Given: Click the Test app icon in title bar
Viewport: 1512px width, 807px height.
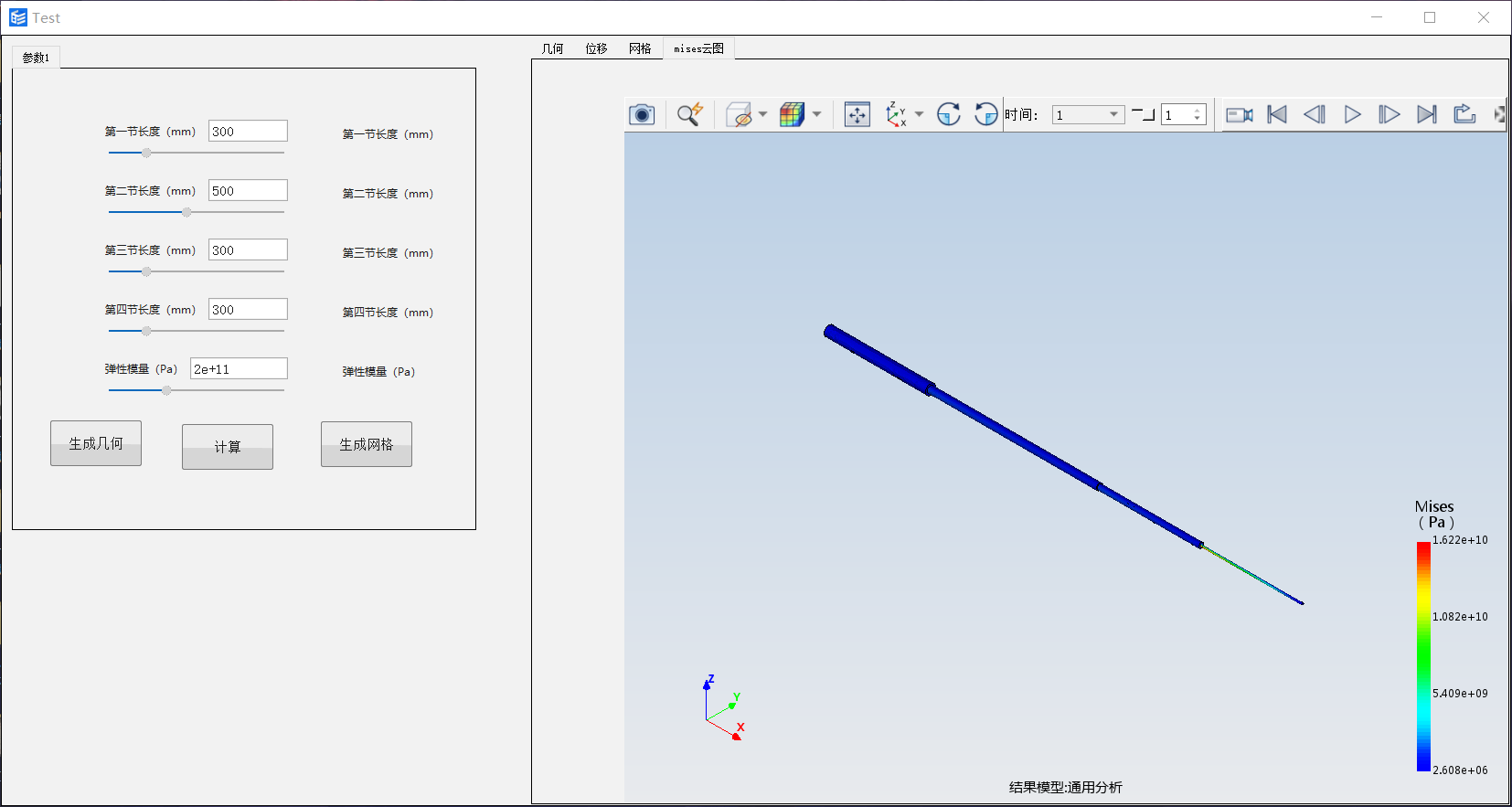Looking at the screenshot, I should click(18, 17).
